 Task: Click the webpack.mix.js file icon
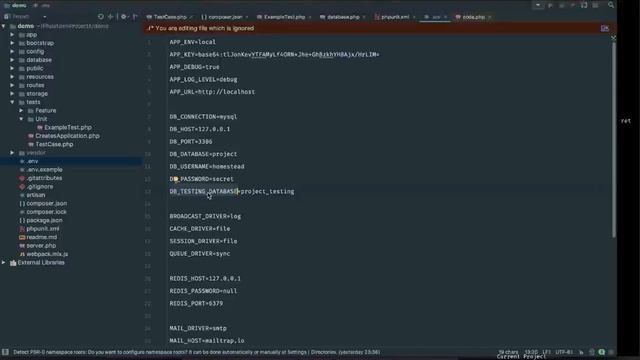pos(22,254)
